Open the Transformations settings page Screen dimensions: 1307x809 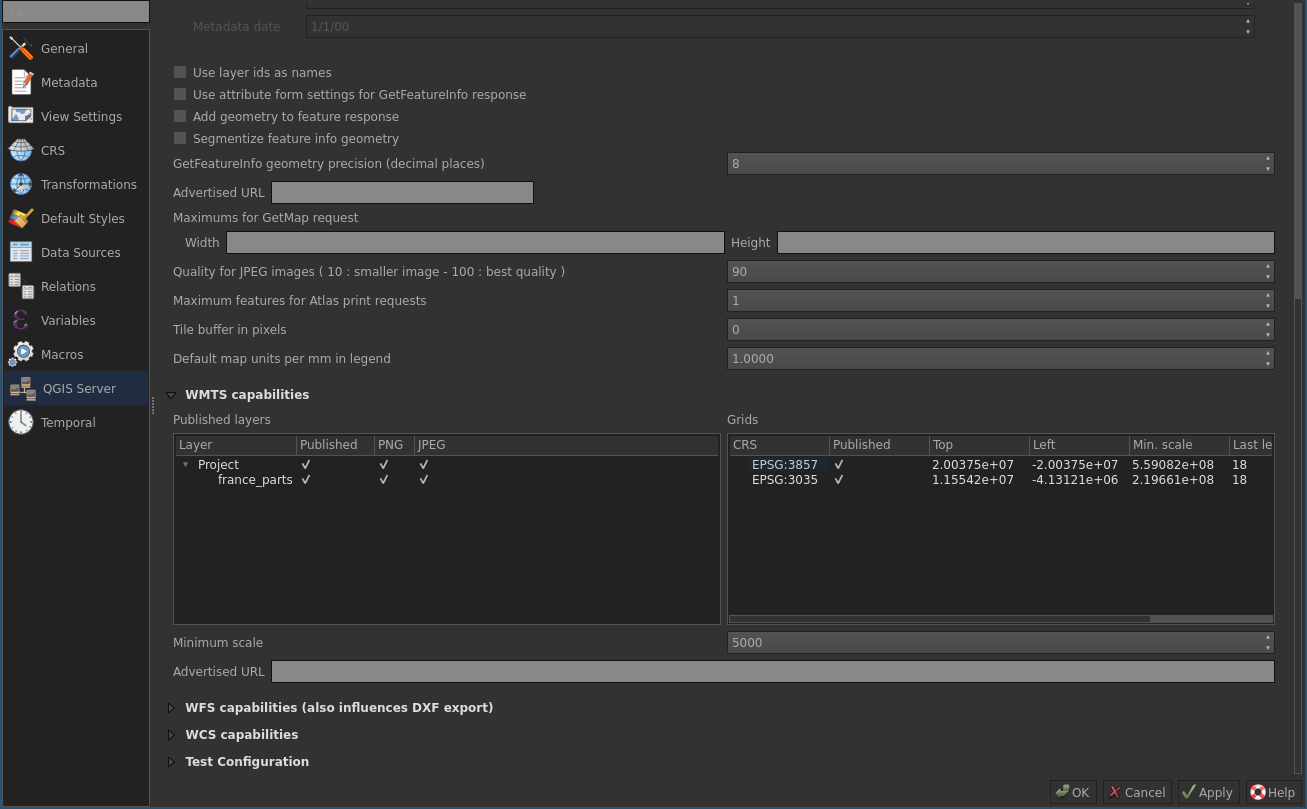coord(88,184)
